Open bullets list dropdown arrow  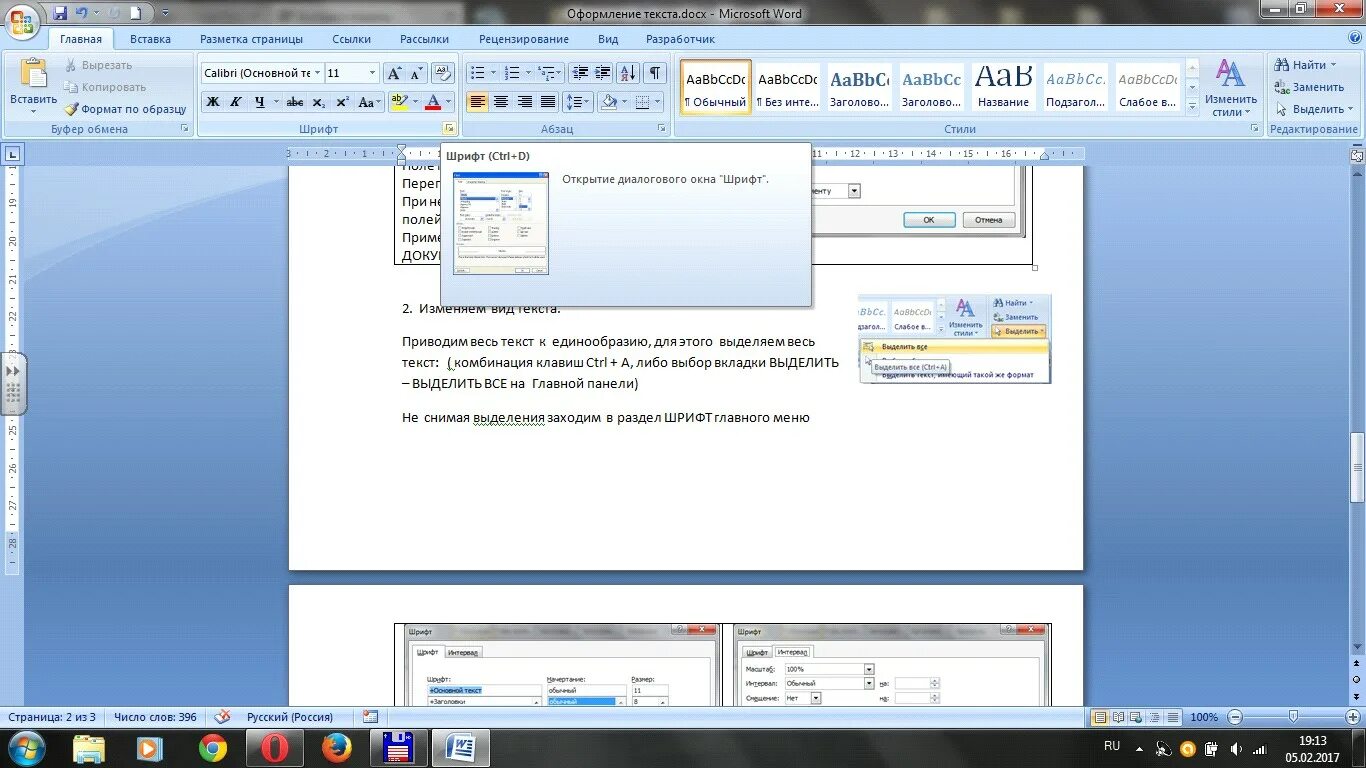point(493,73)
